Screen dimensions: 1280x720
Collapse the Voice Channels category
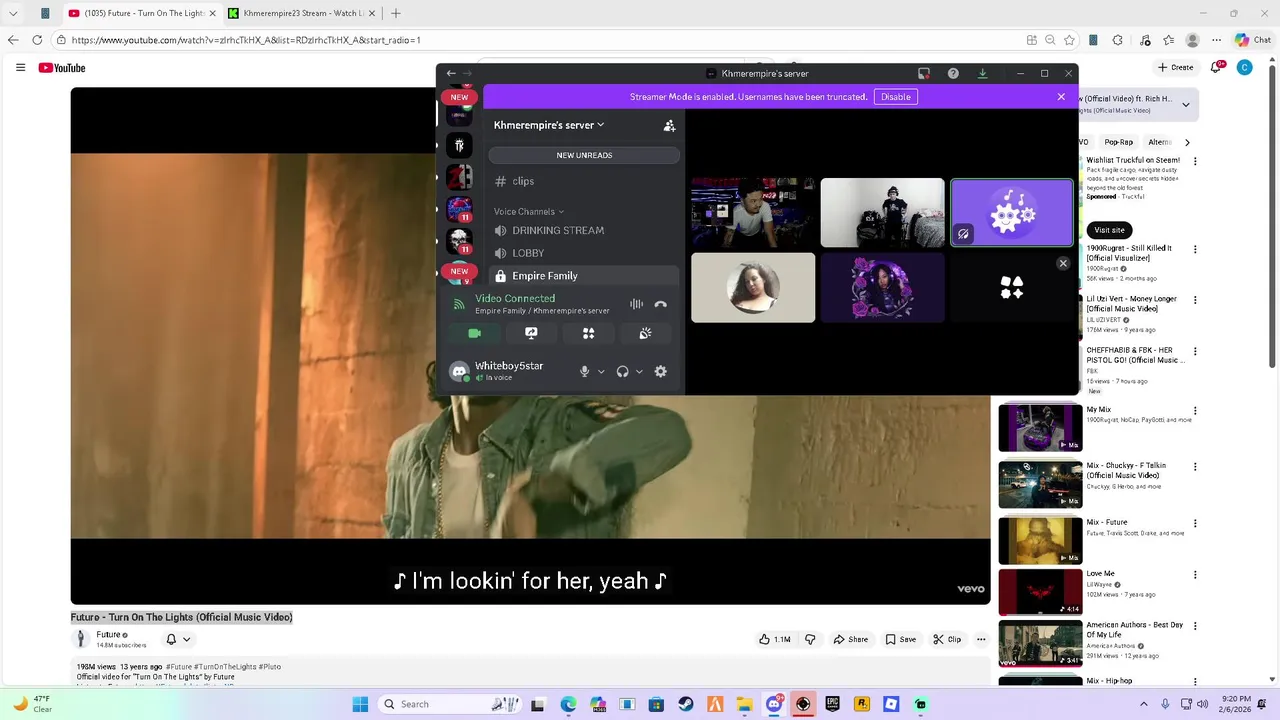[528, 212]
